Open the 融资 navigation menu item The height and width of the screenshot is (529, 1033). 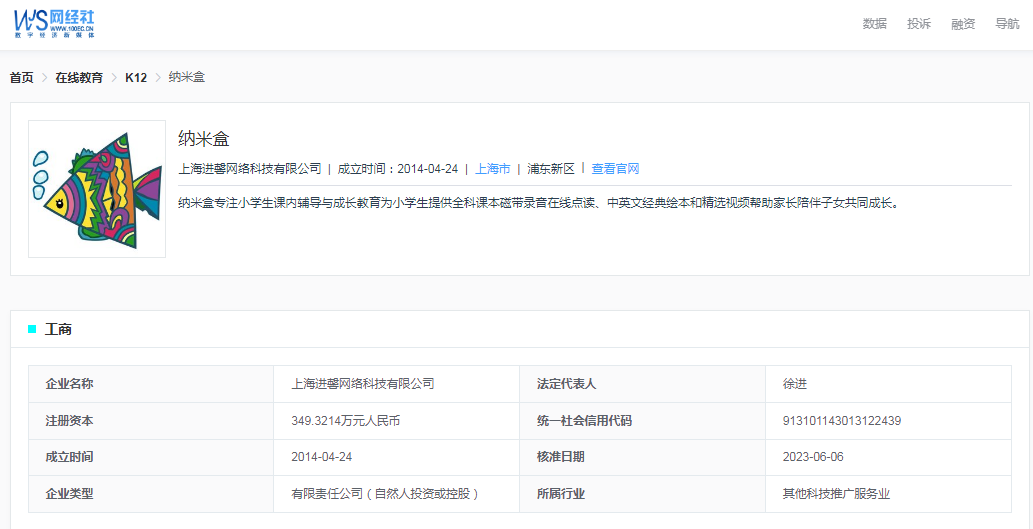coord(962,24)
